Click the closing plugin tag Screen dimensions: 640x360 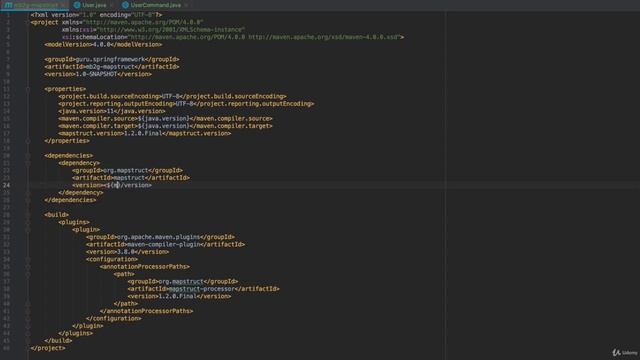(88, 326)
